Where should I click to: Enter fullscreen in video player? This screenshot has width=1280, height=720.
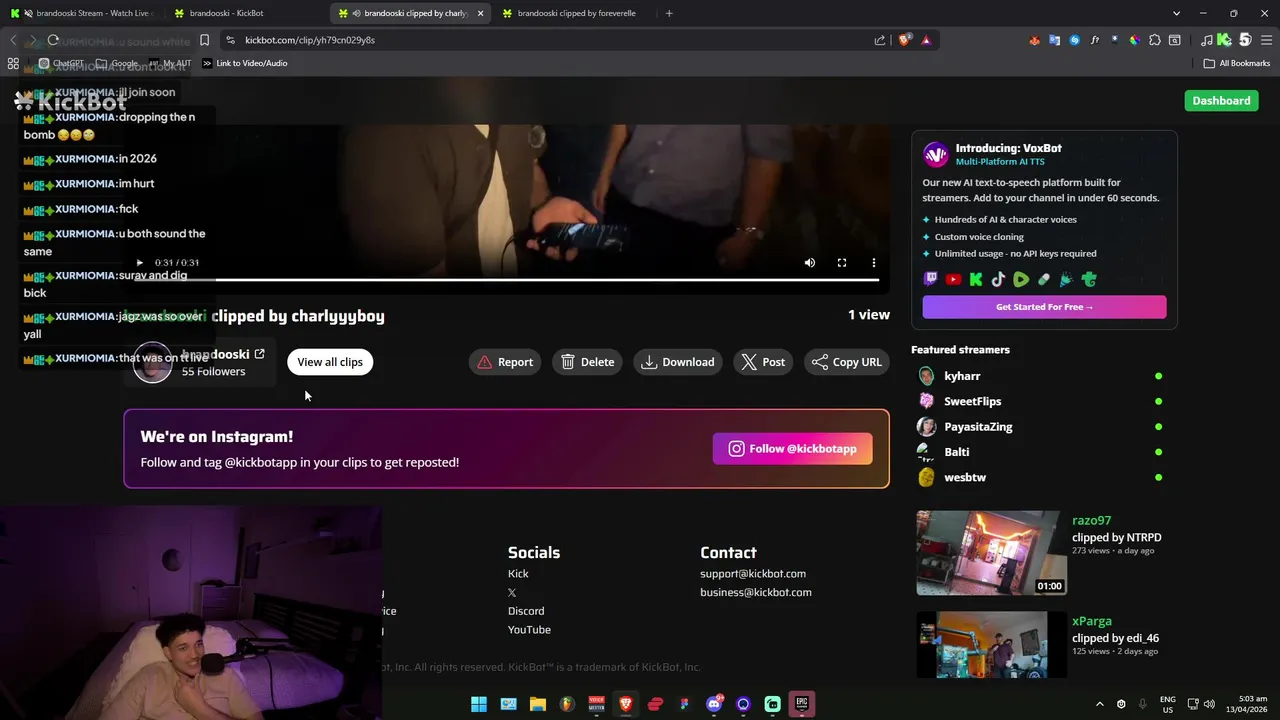click(x=842, y=263)
